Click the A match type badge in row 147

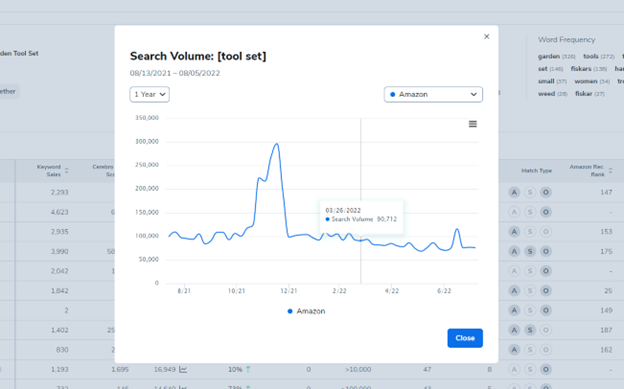coord(514,192)
